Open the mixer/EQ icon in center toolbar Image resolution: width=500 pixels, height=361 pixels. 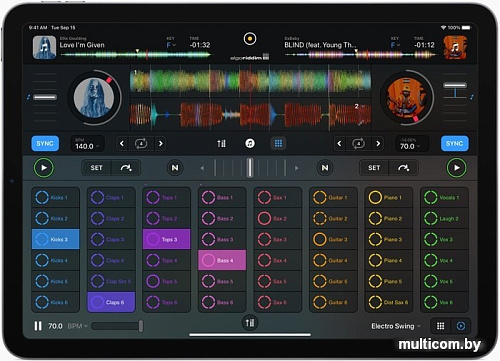pos(221,144)
